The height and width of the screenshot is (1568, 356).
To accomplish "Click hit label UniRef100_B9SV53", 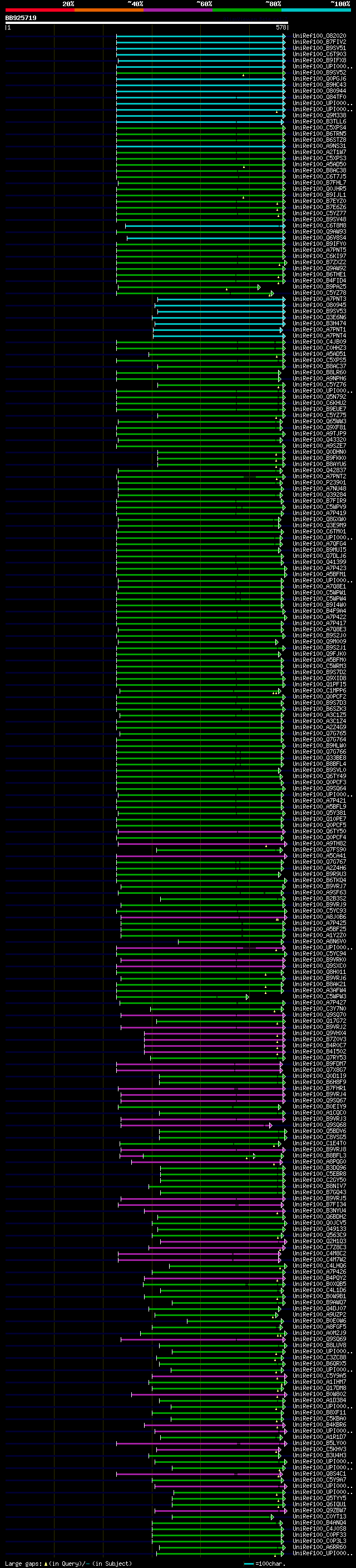I will (x=319, y=311).
